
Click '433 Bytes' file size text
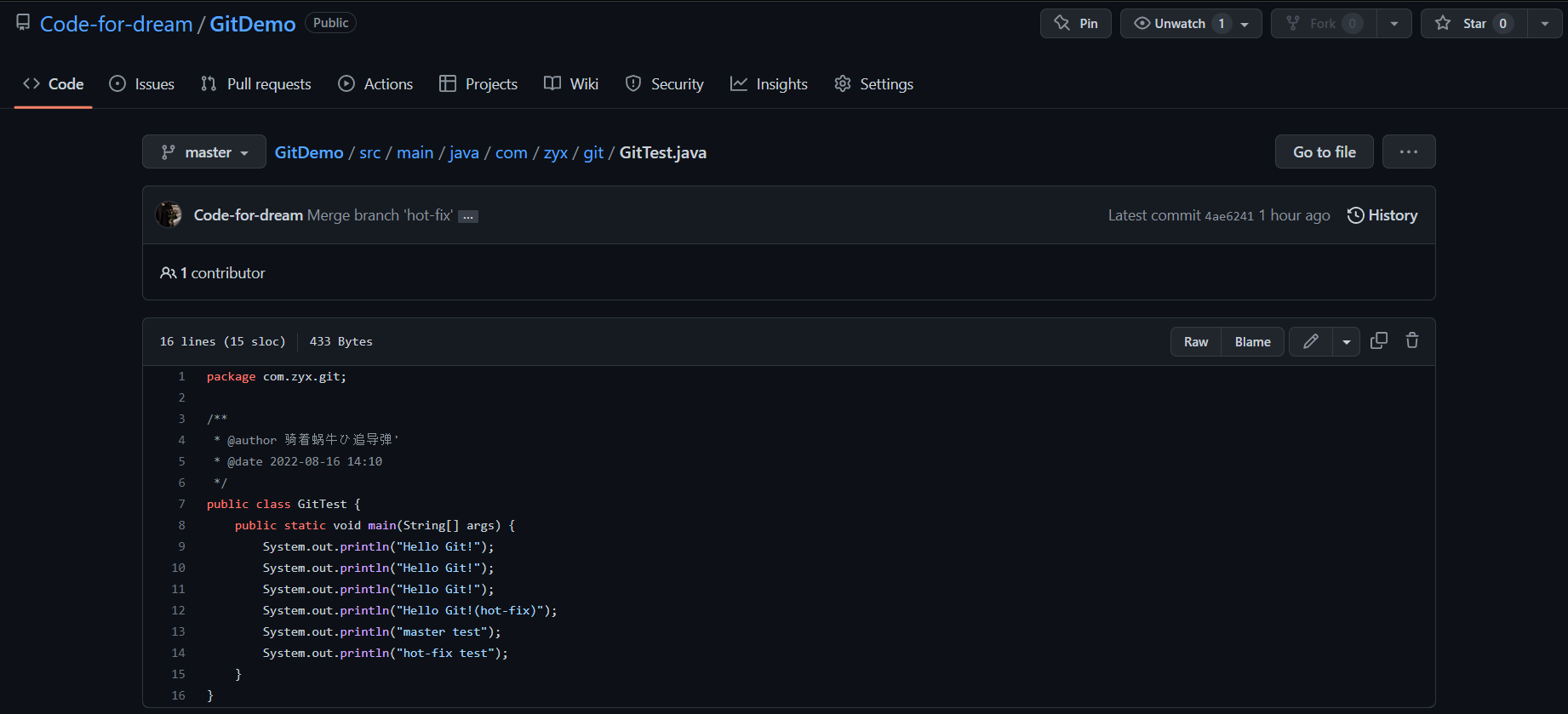[340, 341]
